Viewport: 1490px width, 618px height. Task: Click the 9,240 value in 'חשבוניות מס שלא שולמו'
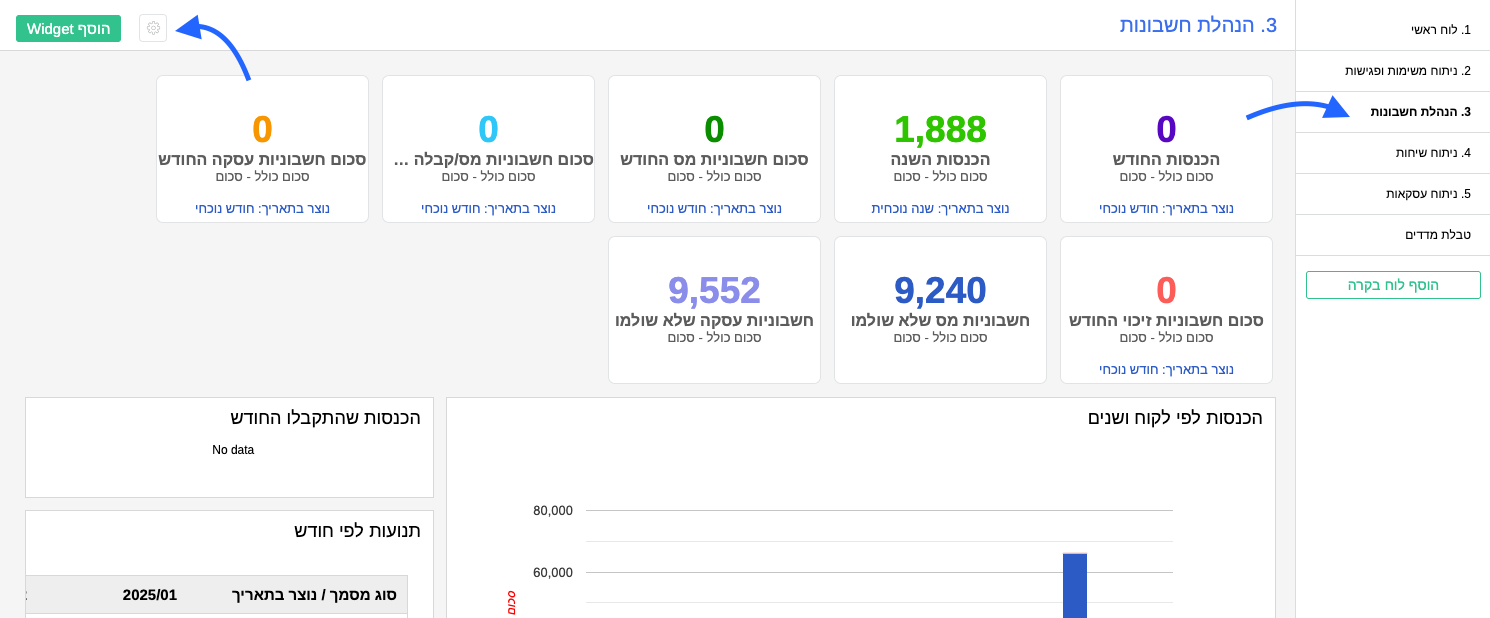pyautogui.click(x=940, y=290)
